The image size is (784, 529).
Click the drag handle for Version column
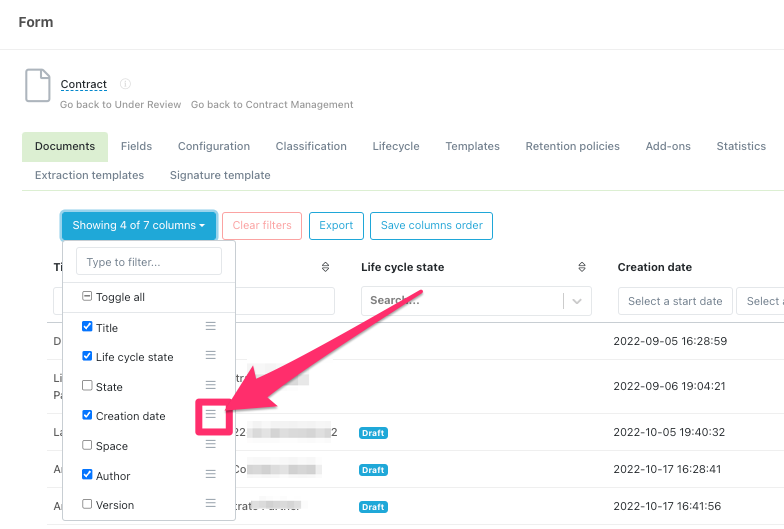[210, 504]
